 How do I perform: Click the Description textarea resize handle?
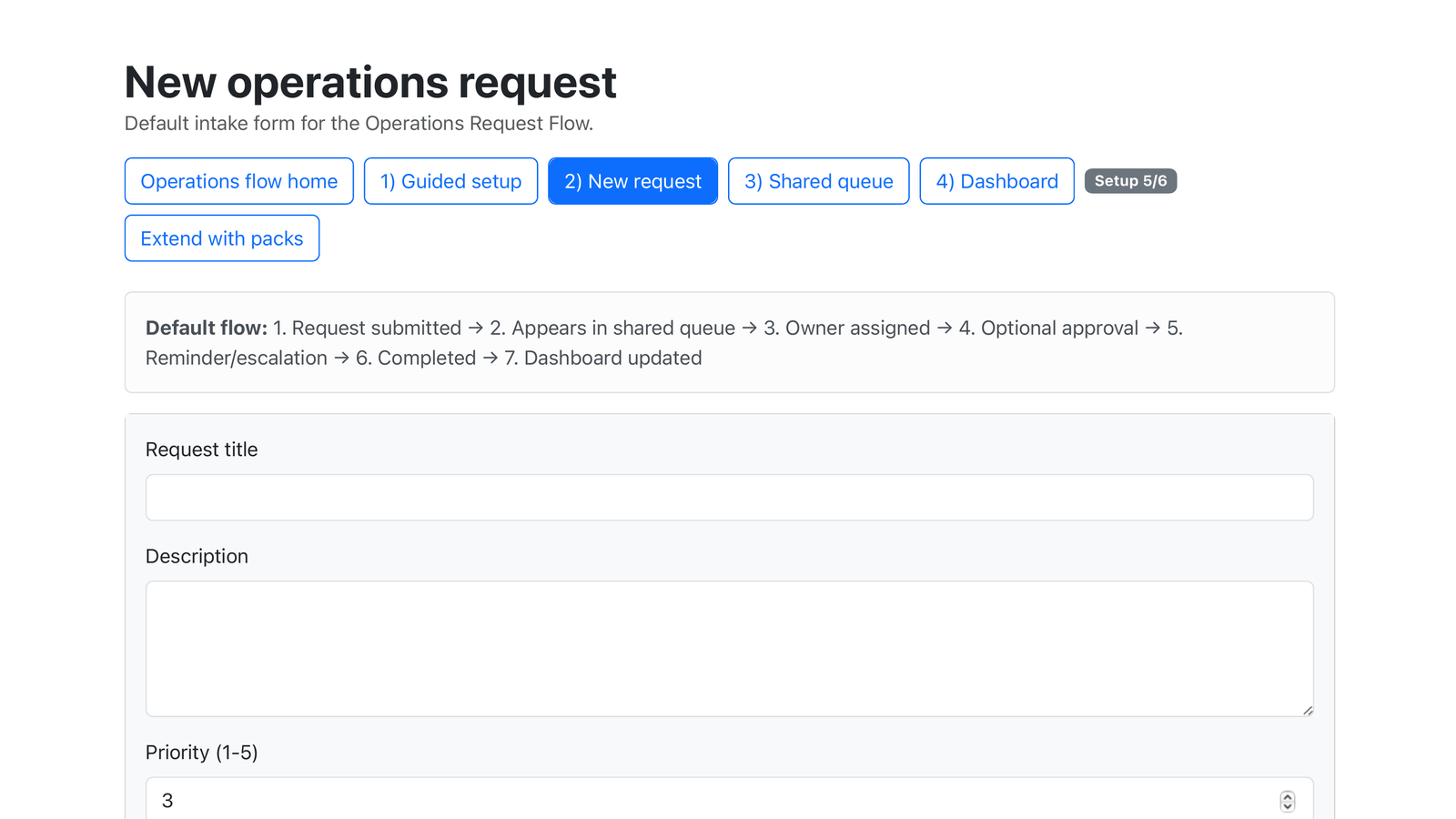(1309, 711)
